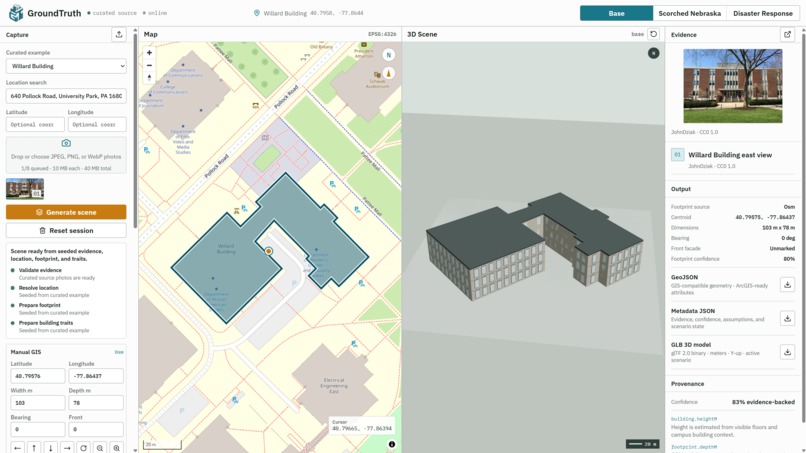Image resolution: width=806 pixels, height=453 pixels.
Task: Click the camera icon in photo drop zone
Action: 66,143
